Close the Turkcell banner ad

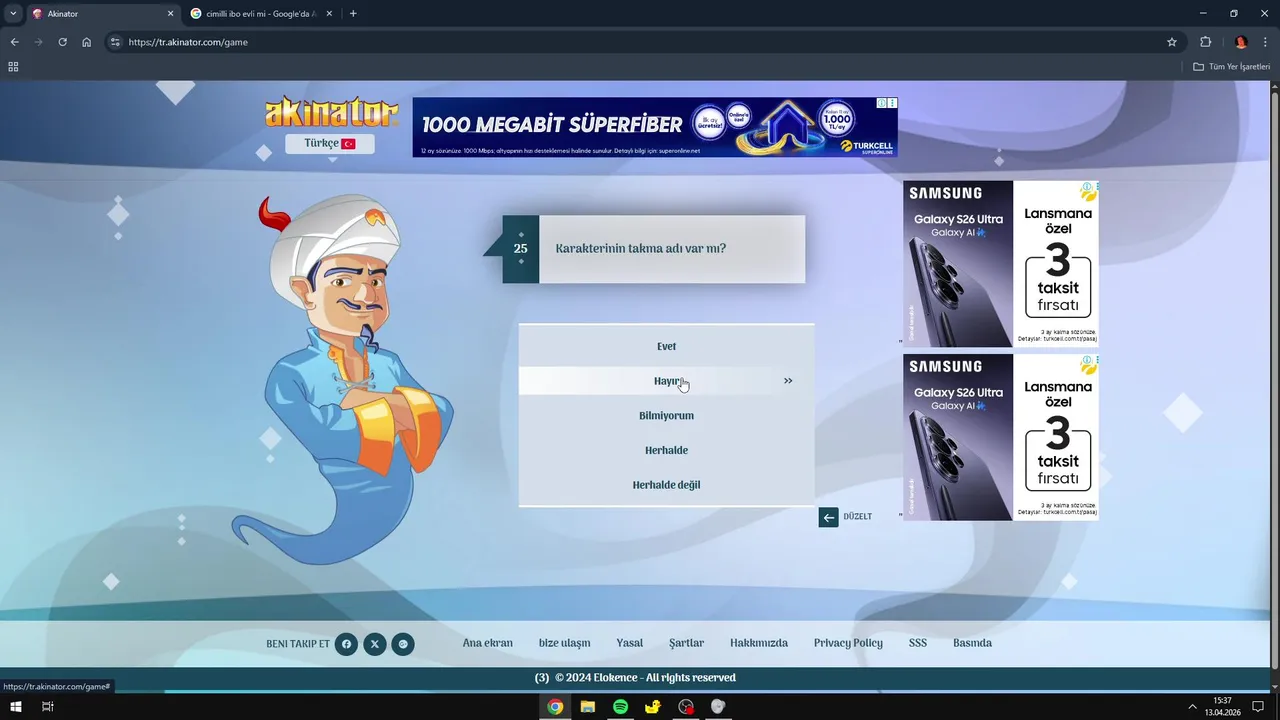tap(892, 103)
